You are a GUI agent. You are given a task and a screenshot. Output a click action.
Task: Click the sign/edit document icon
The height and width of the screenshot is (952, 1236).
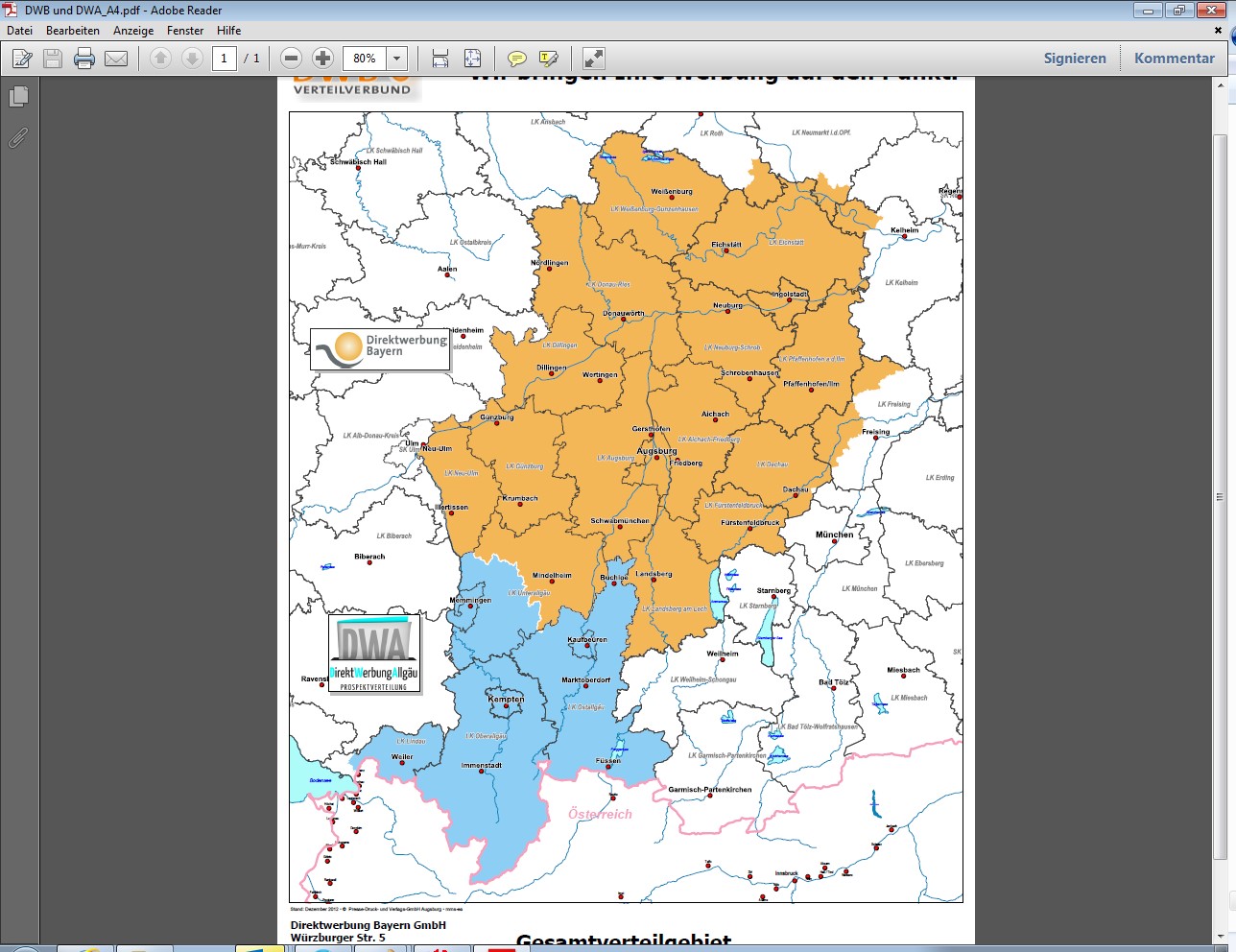click(21, 59)
